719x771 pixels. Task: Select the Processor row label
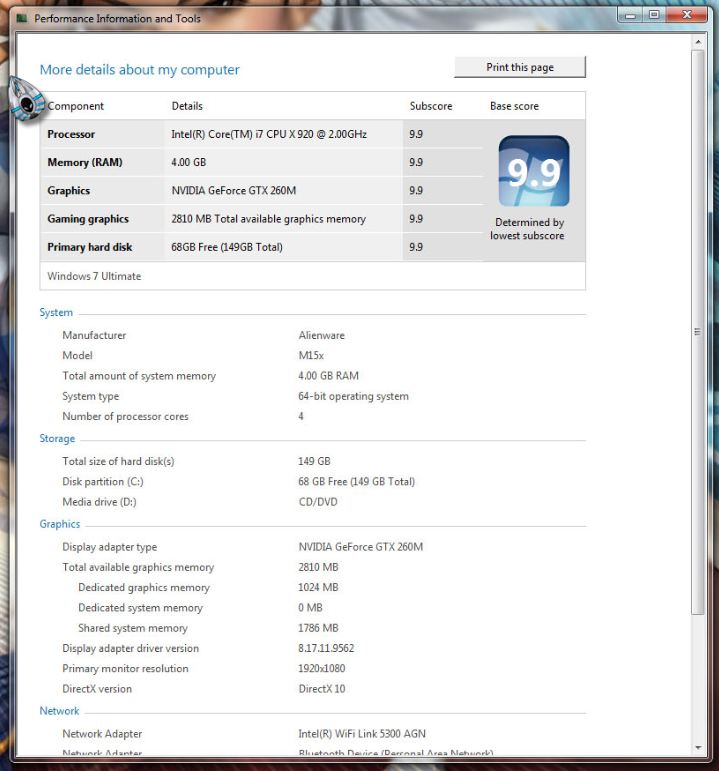pyautogui.click(x=71, y=134)
